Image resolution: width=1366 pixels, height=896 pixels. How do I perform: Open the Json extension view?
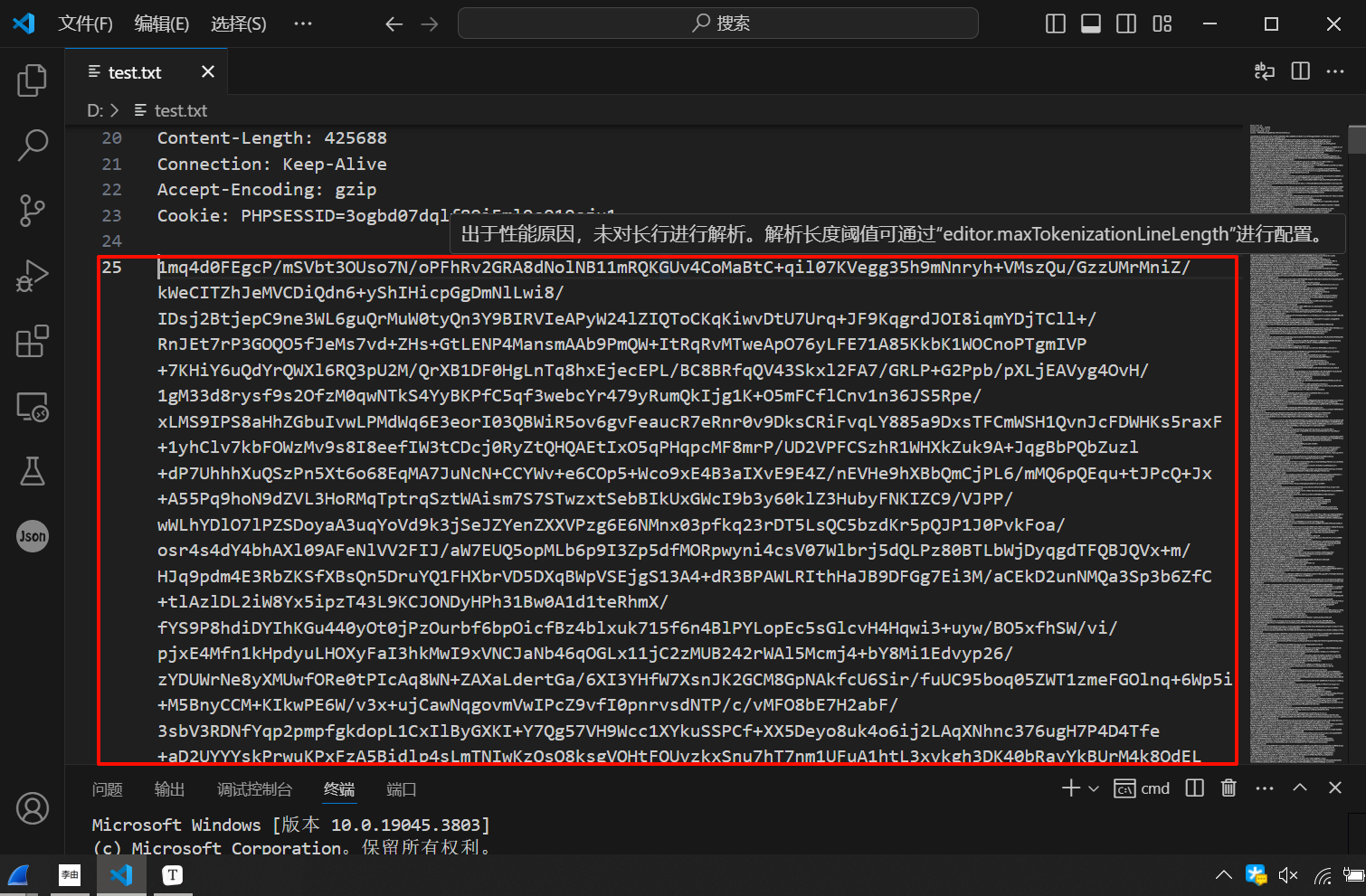32,536
